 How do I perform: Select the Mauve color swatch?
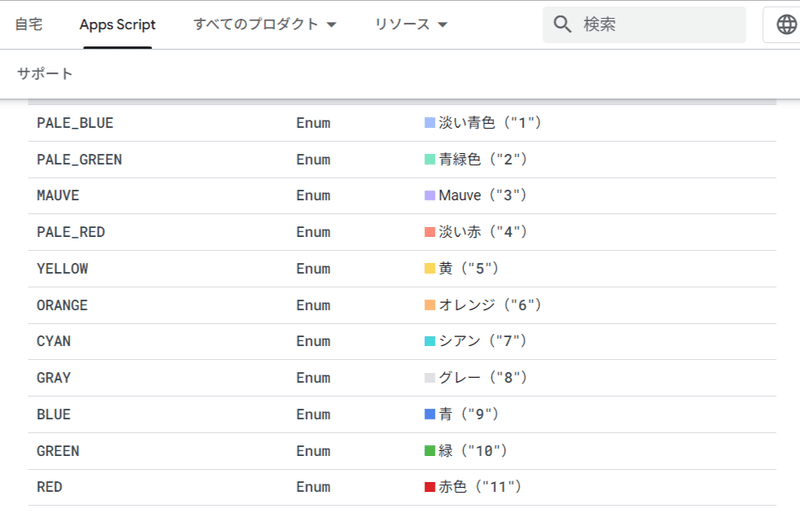click(x=430, y=196)
